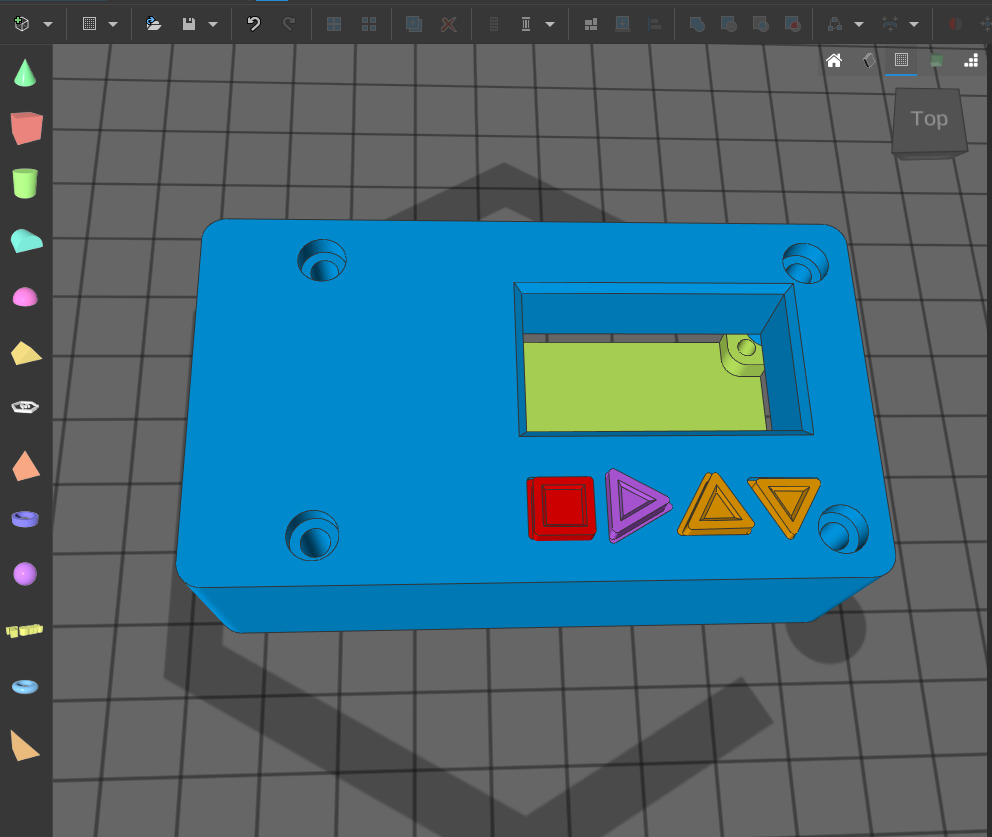
Task: Click the red X delete icon
Action: (449, 24)
